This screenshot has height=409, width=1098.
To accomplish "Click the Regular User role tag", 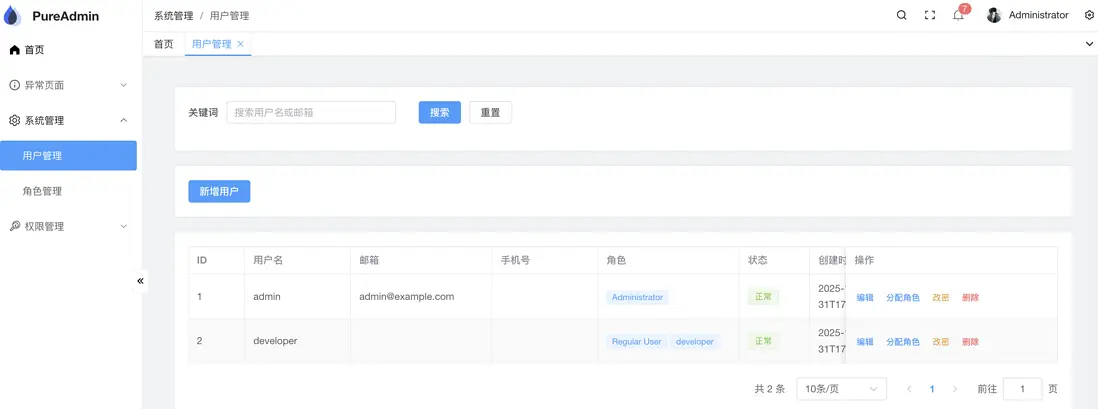I will pyautogui.click(x=637, y=342).
